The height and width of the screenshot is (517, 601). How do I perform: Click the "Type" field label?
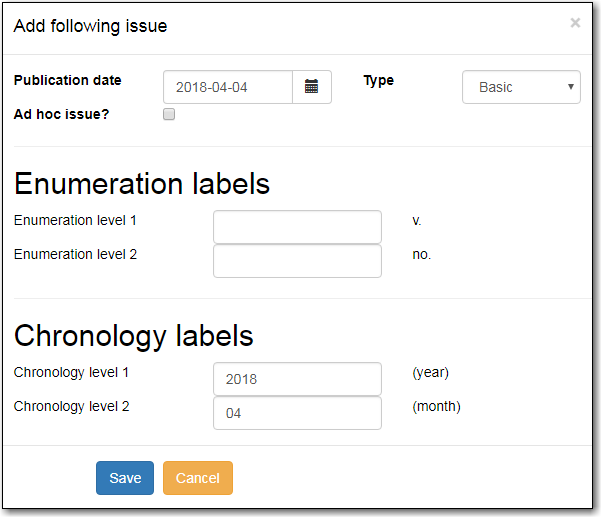378,80
